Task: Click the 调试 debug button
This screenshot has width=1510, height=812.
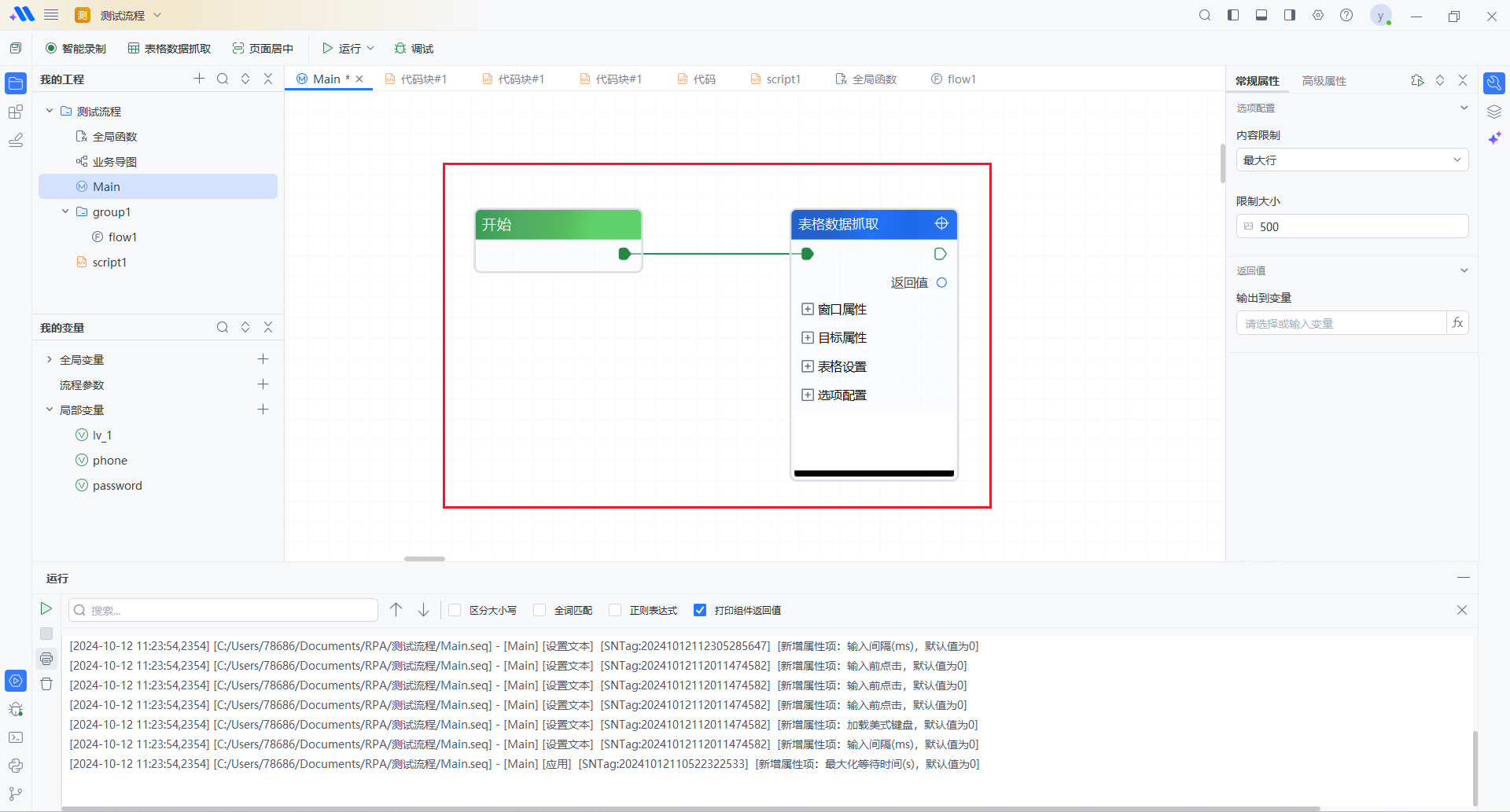Action: pyautogui.click(x=414, y=49)
